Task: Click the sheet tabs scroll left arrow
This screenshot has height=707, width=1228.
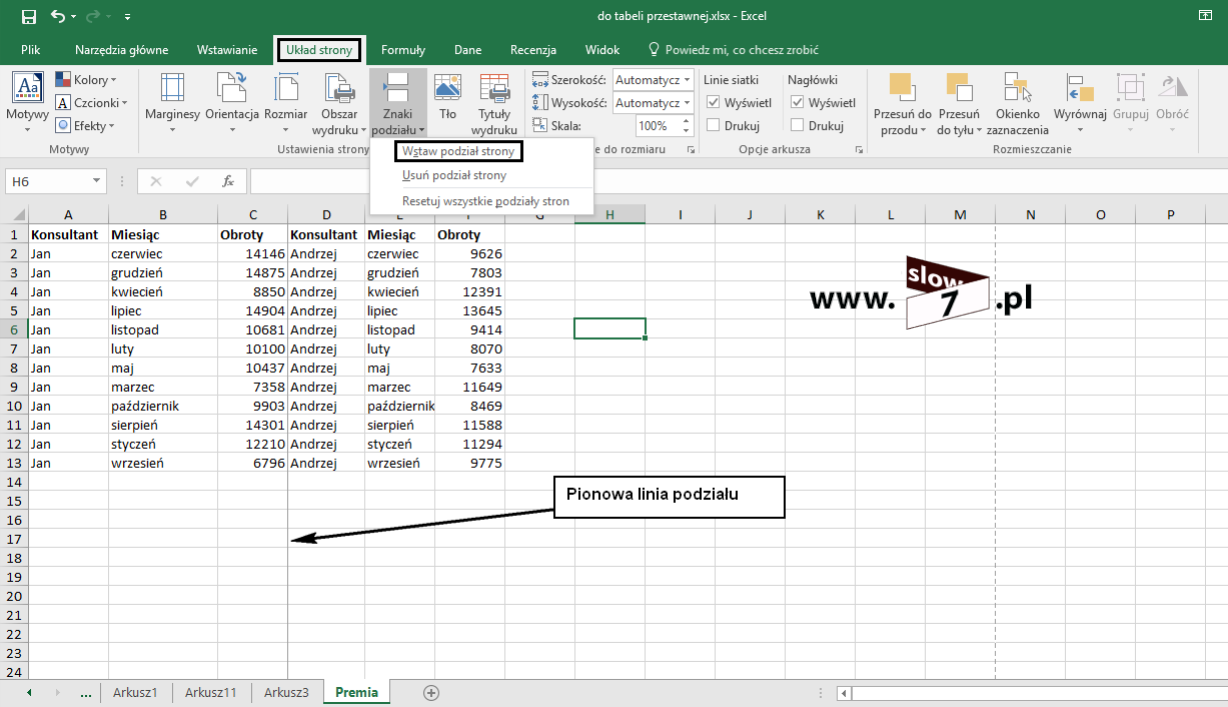Action: [x=29, y=692]
